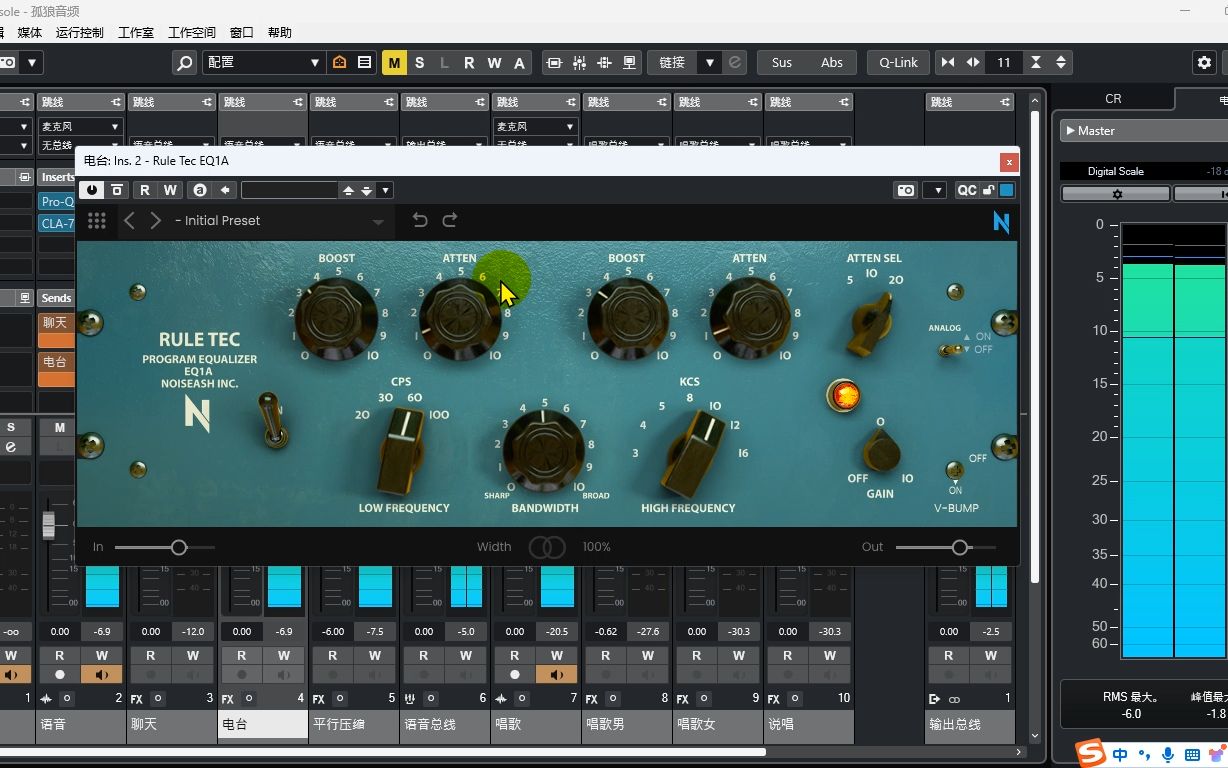Bypass the Rule Tec EQ1A plugin with power icon
This screenshot has width=1228, height=768.
point(92,190)
